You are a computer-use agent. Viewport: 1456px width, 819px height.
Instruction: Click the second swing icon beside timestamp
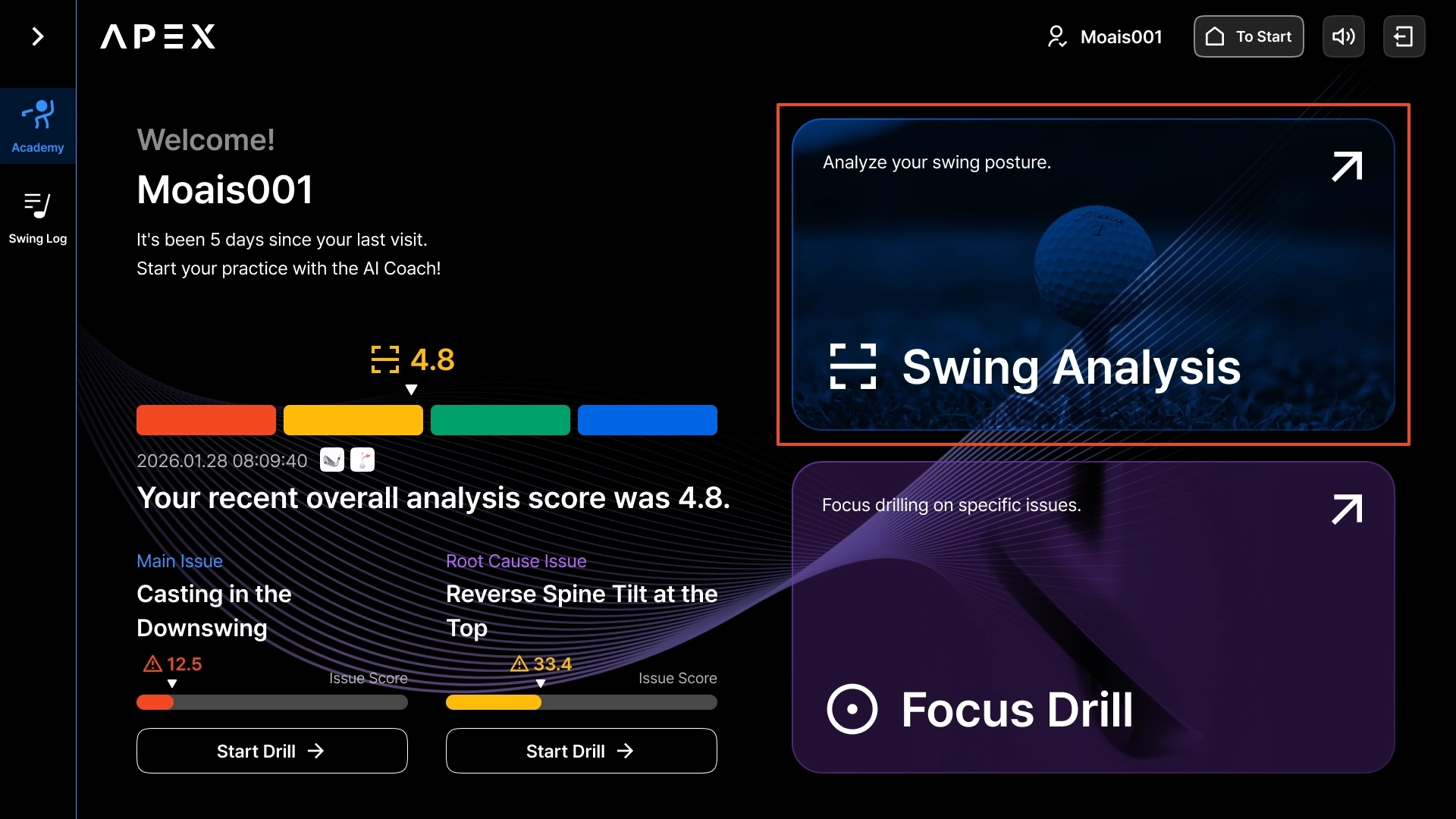[x=362, y=460]
